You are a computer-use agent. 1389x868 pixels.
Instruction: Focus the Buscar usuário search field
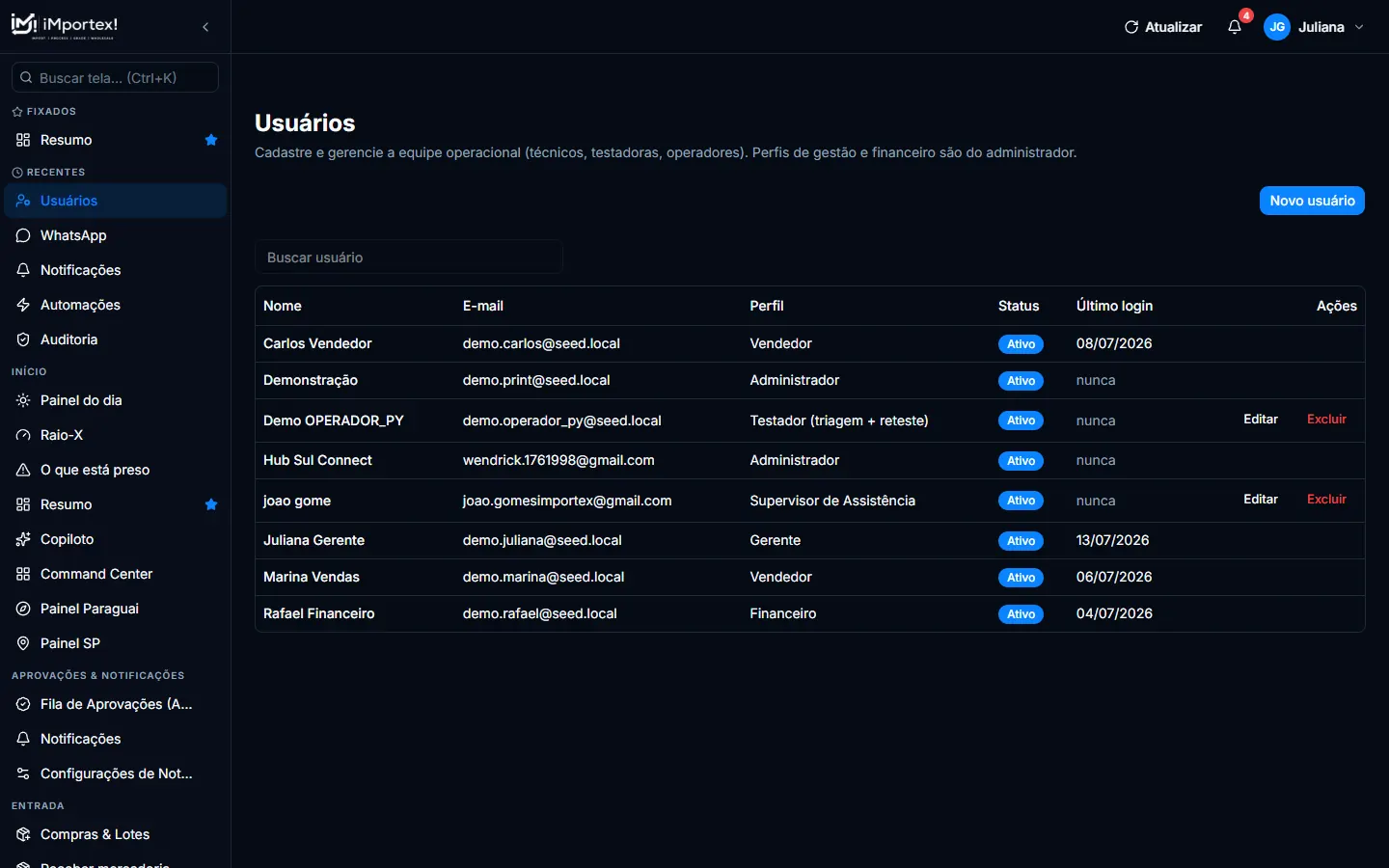(x=409, y=258)
